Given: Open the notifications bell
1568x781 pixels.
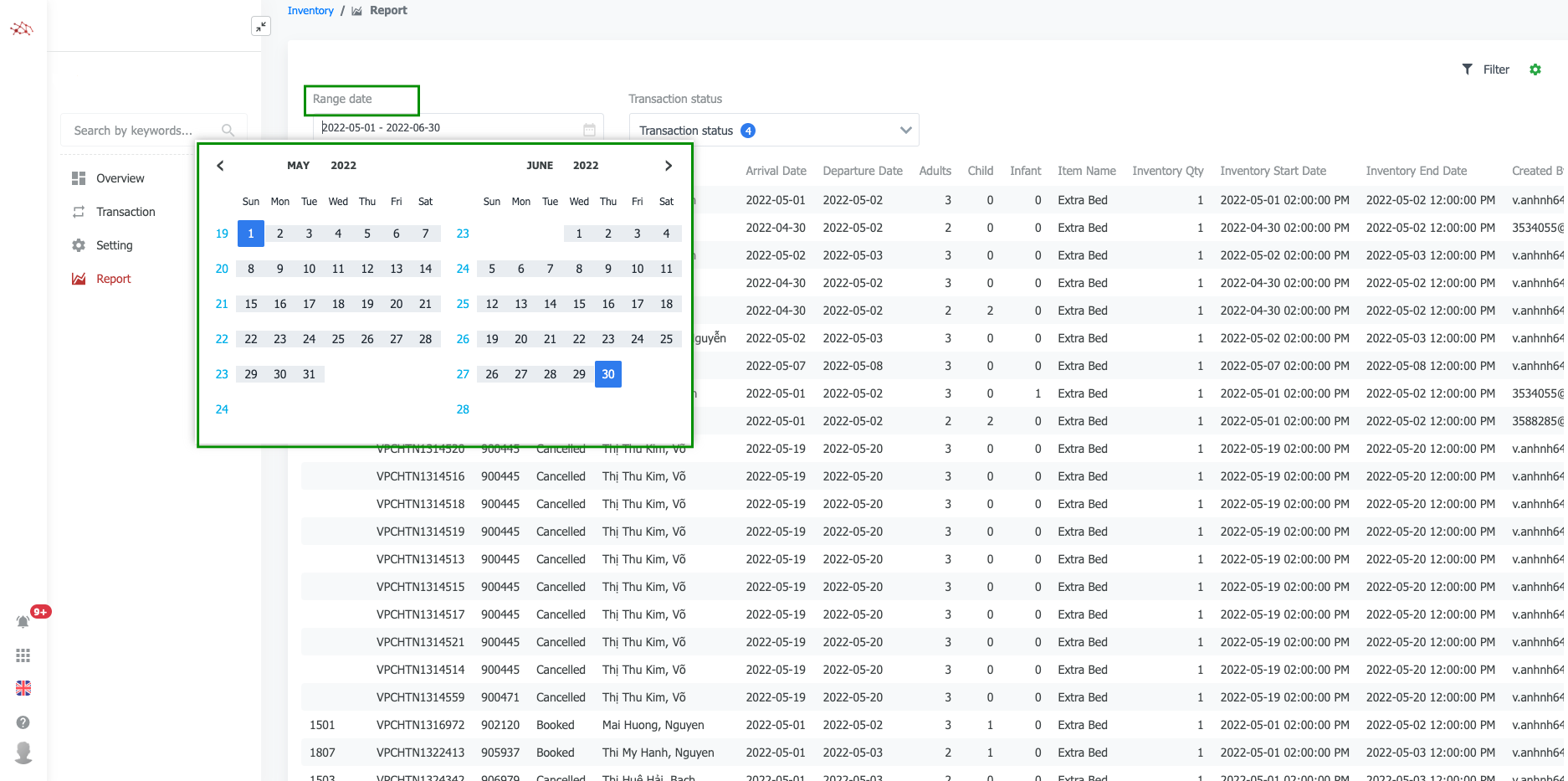Looking at the screenshot, I should coord(23,621).
